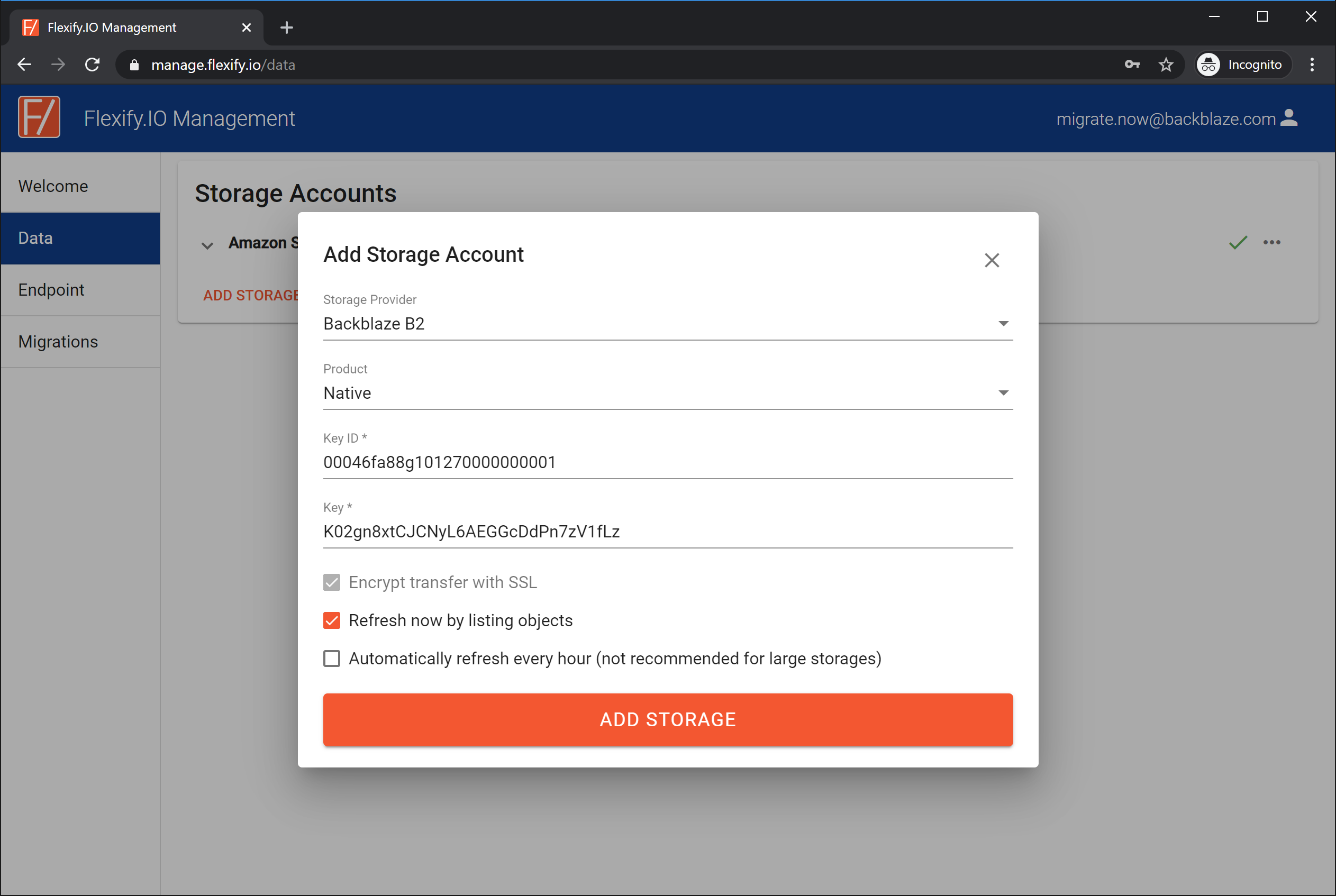1336x896 pixels.
Task: Open the Storage Provider dropdown
Action: (668, 323)
